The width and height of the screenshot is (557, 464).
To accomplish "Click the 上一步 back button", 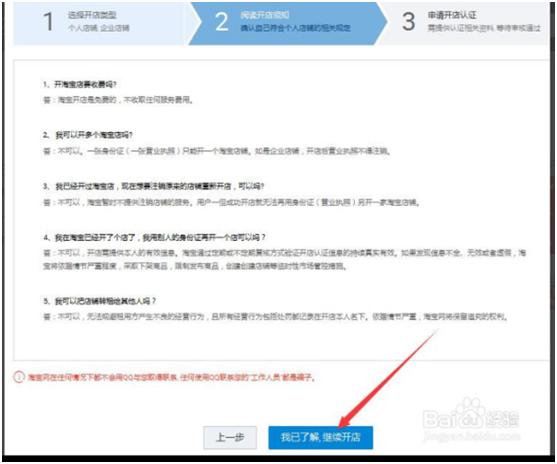I will (x=230, y=437).
